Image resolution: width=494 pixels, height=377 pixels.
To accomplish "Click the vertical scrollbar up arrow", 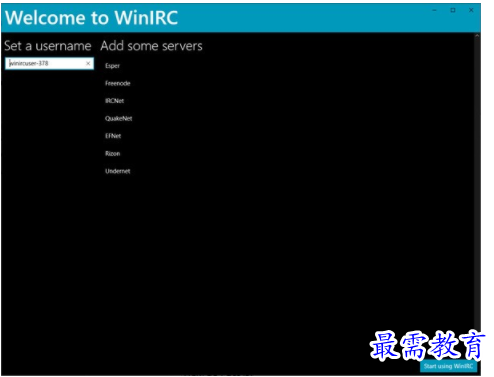I will click(x=477, y=35).
